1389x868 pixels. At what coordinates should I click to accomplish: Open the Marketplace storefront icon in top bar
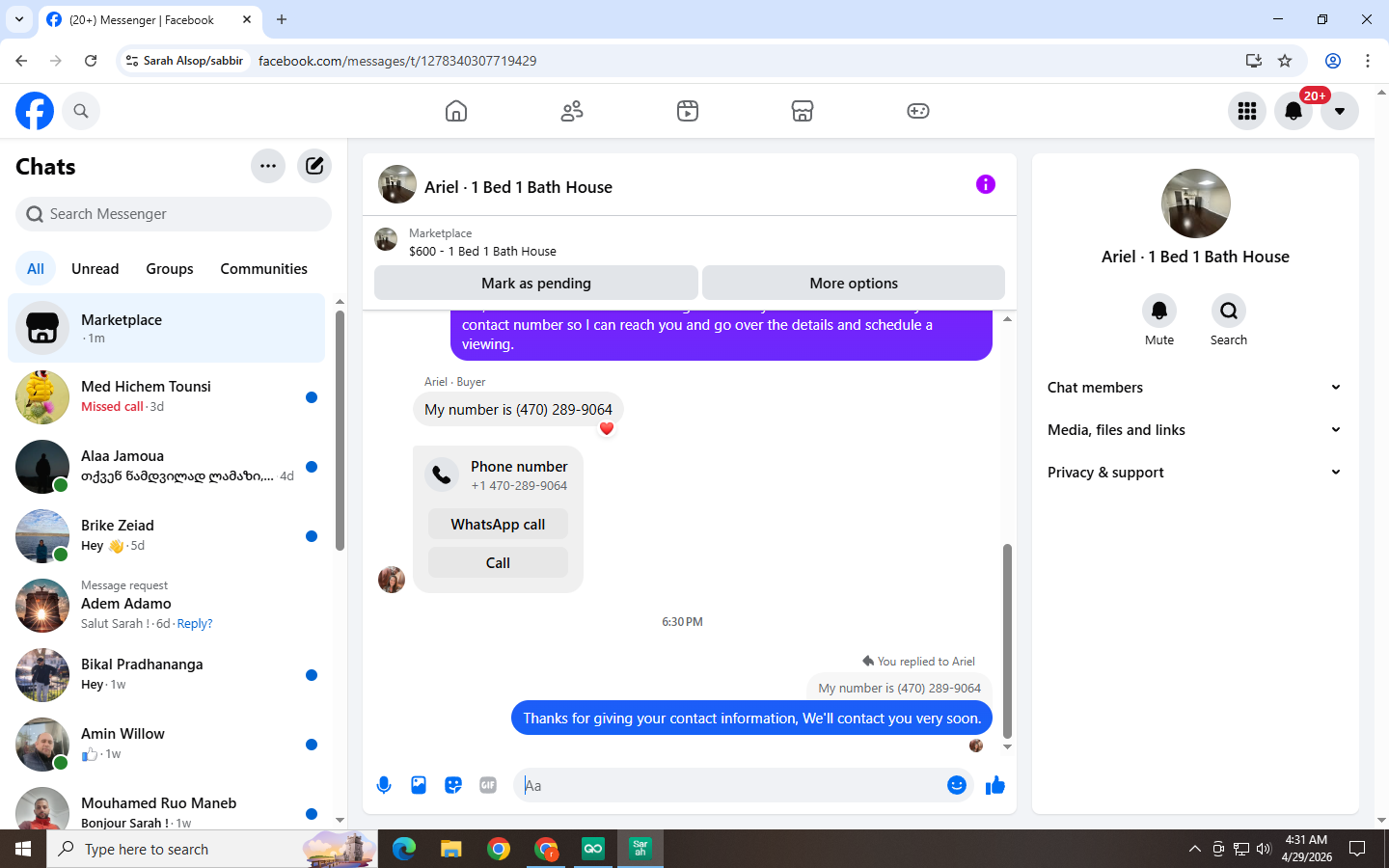[x=803, y=111]
